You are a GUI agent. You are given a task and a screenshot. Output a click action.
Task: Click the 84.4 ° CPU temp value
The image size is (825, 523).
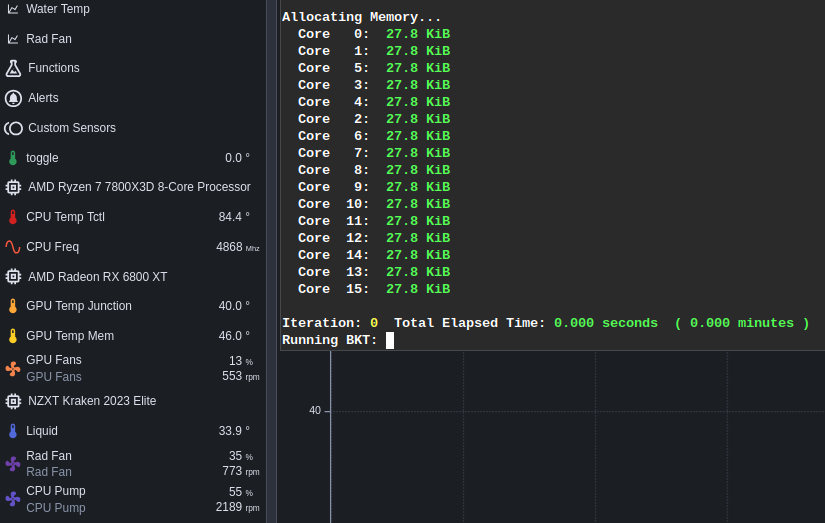pyautogui.click(x=234, y=217)
